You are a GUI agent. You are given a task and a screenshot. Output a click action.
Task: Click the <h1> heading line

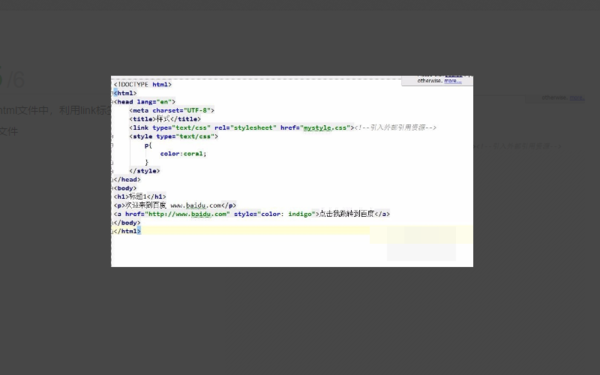coord(140,197)
